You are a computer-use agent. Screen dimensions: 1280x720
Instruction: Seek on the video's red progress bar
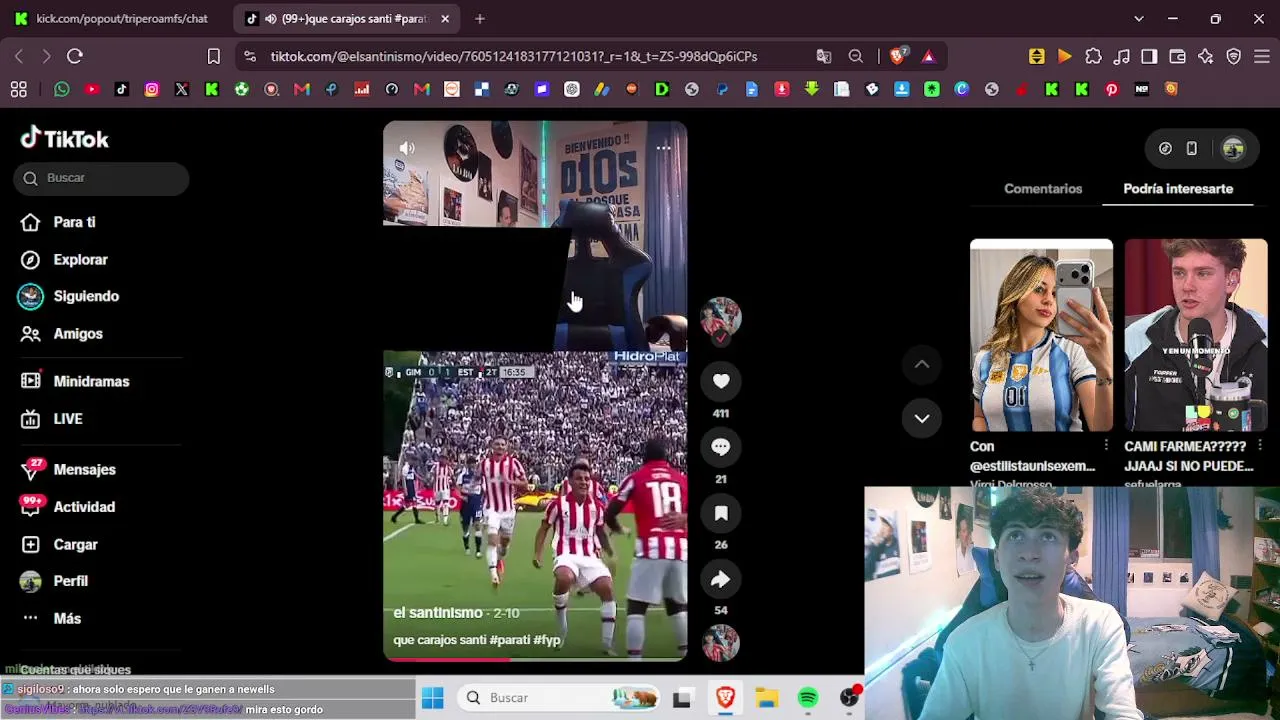[535, 658]
